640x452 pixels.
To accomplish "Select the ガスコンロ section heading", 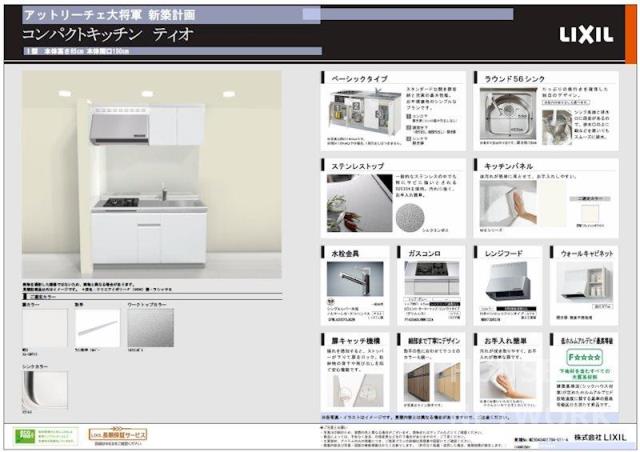I will click(424, 254).
